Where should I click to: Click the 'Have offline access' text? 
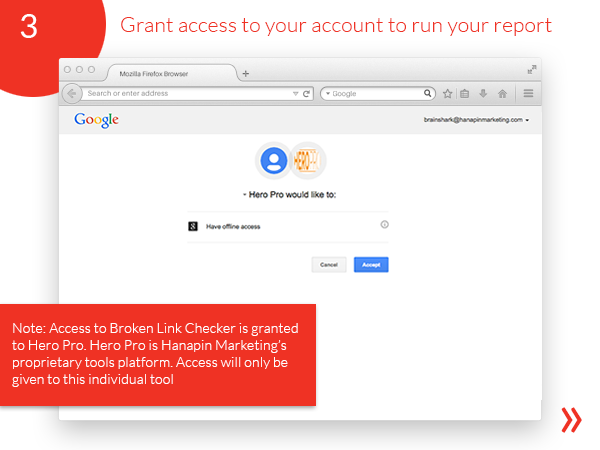[233, 227]
